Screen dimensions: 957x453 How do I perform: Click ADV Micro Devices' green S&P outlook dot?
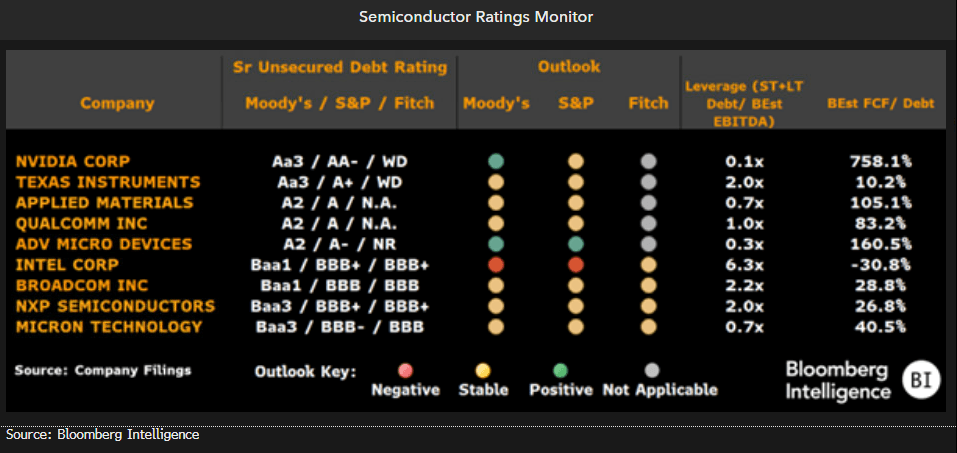coord(575,244)
